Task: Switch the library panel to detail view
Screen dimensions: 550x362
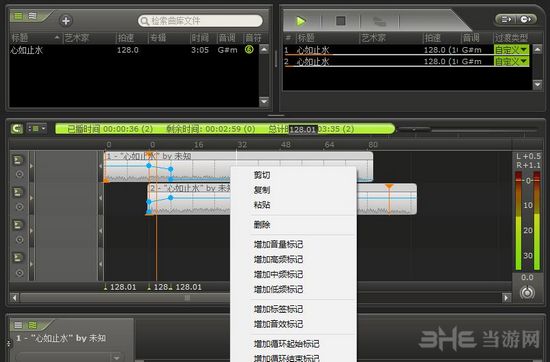Action: click(33, 15)
